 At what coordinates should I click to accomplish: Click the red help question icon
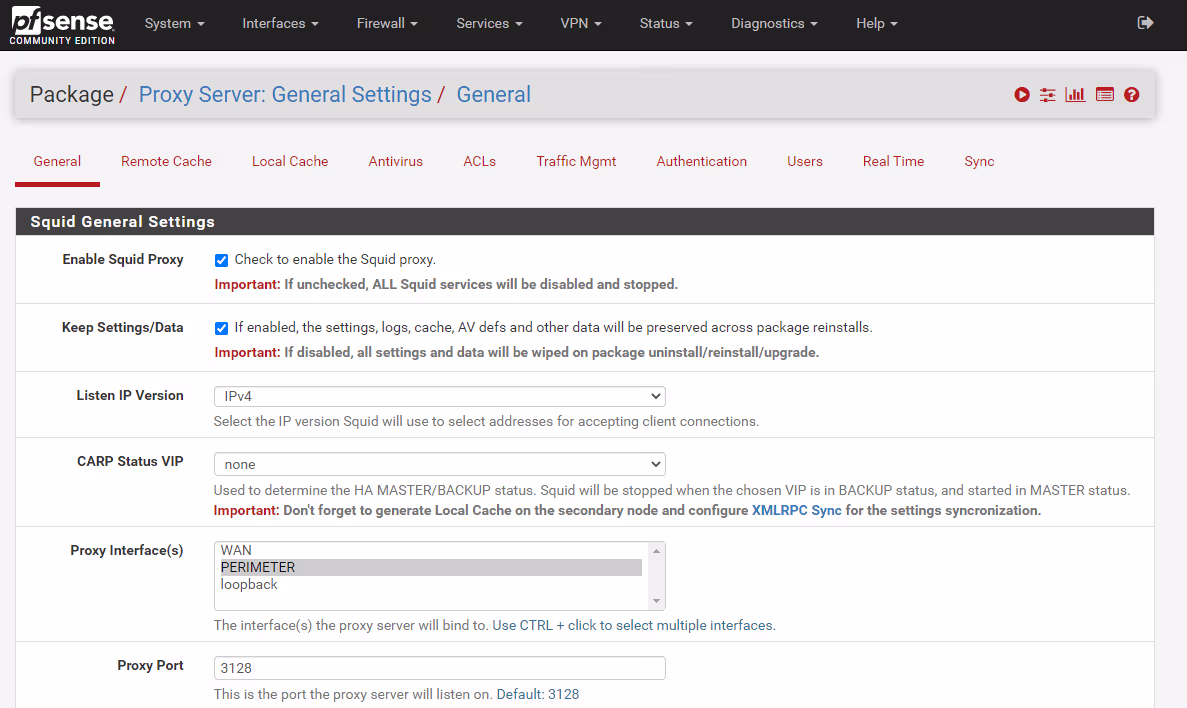click(1131, 95)
